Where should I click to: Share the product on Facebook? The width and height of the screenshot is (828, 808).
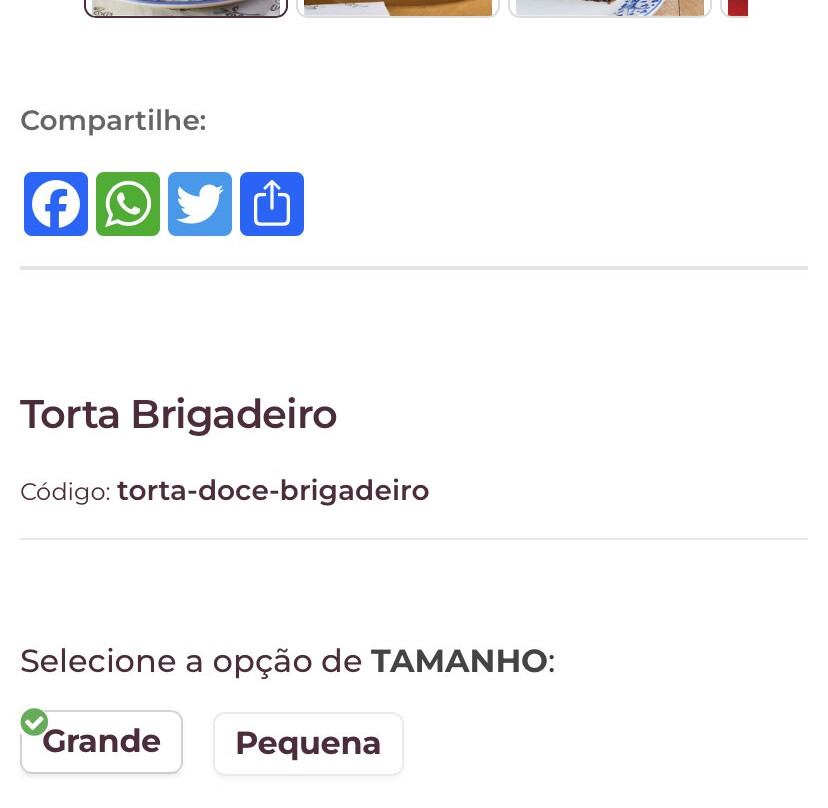pyautogui.click(x=56, y=204)
